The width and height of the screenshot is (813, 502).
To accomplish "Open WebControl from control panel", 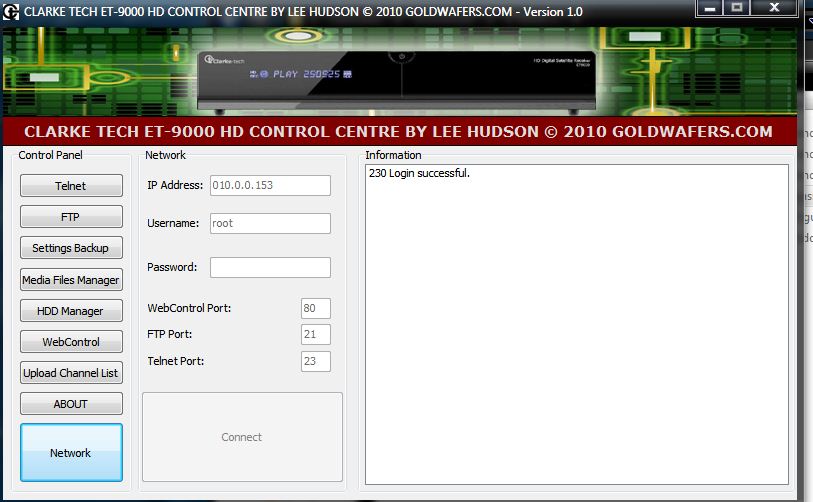I will click(71, 342).
